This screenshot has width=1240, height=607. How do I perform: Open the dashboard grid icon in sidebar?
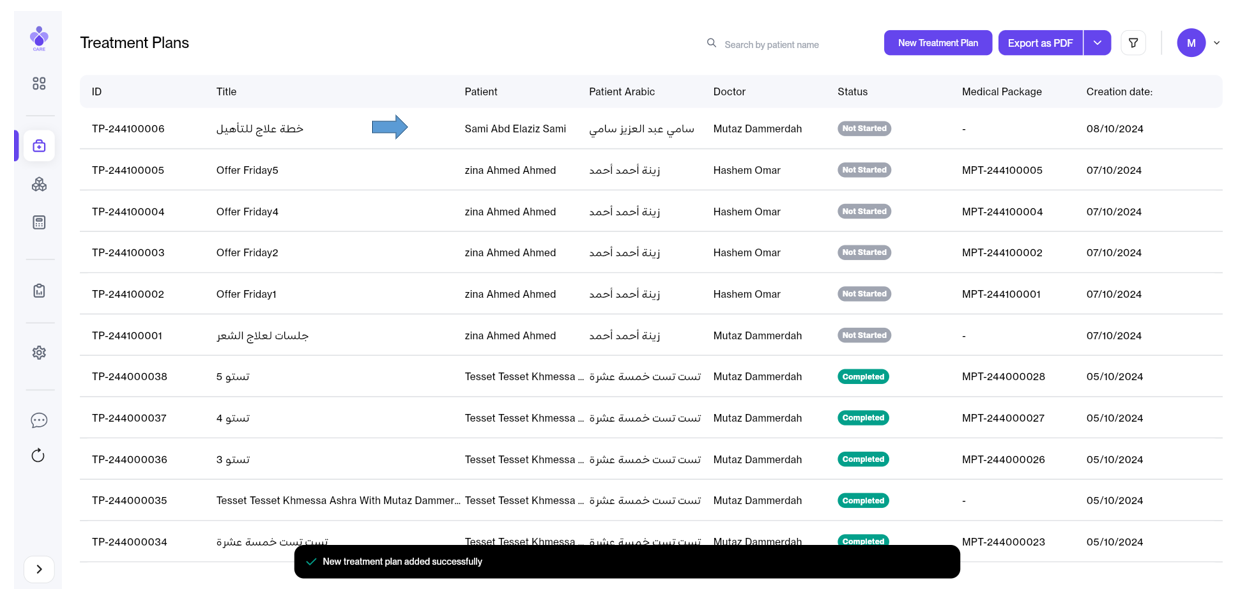tap(39, 84)
